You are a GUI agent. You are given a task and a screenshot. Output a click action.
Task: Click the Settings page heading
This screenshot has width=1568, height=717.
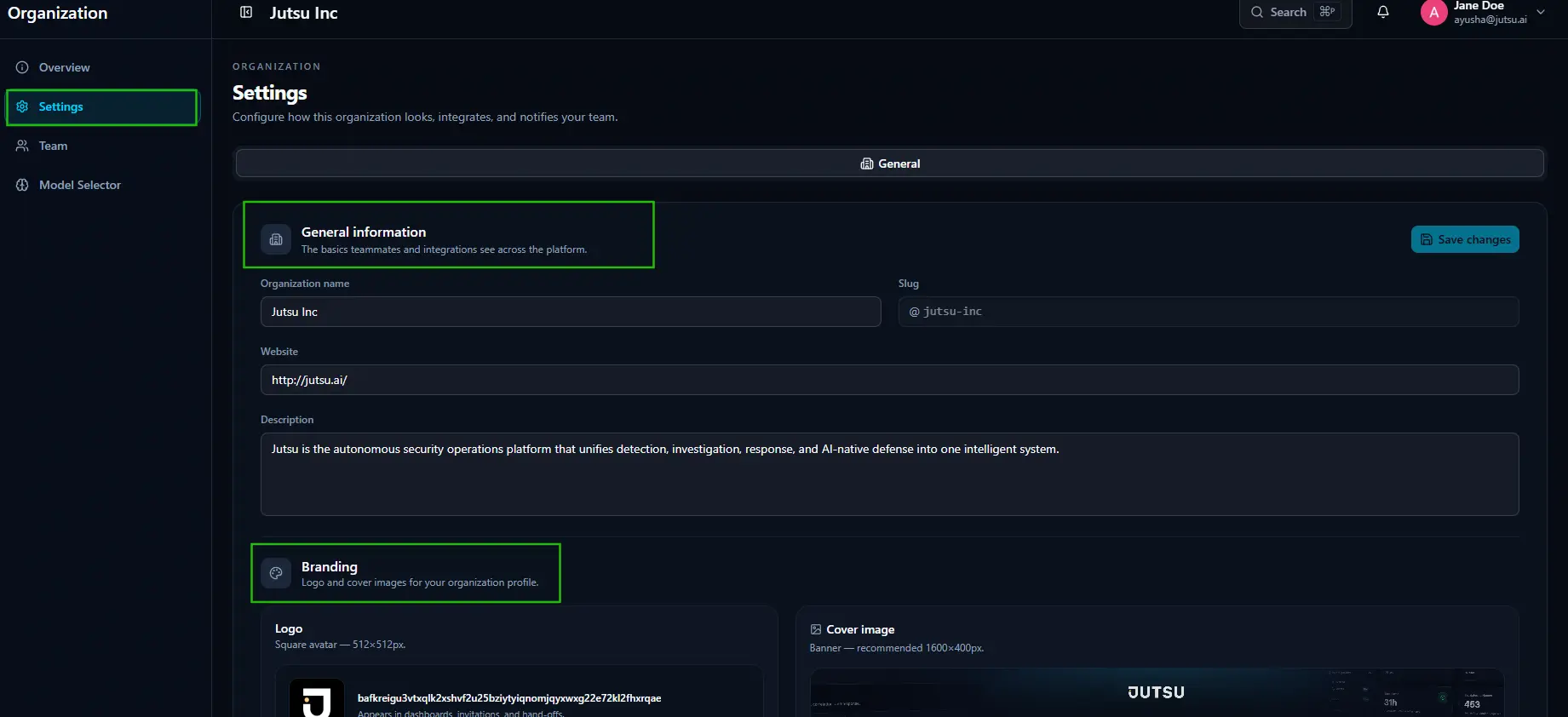(x=270, y=93)
